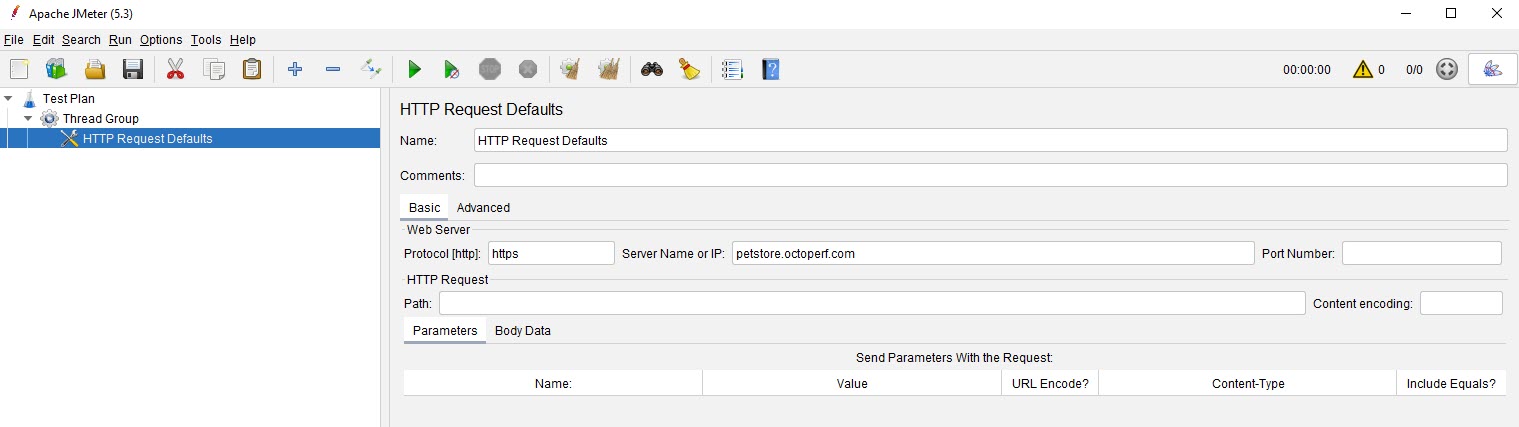Image resolution: width=1519 pixels, height=427 pixels.
Task: Select Test Plan in the tree
Action: pyautogui.click(x=69, y=99)
